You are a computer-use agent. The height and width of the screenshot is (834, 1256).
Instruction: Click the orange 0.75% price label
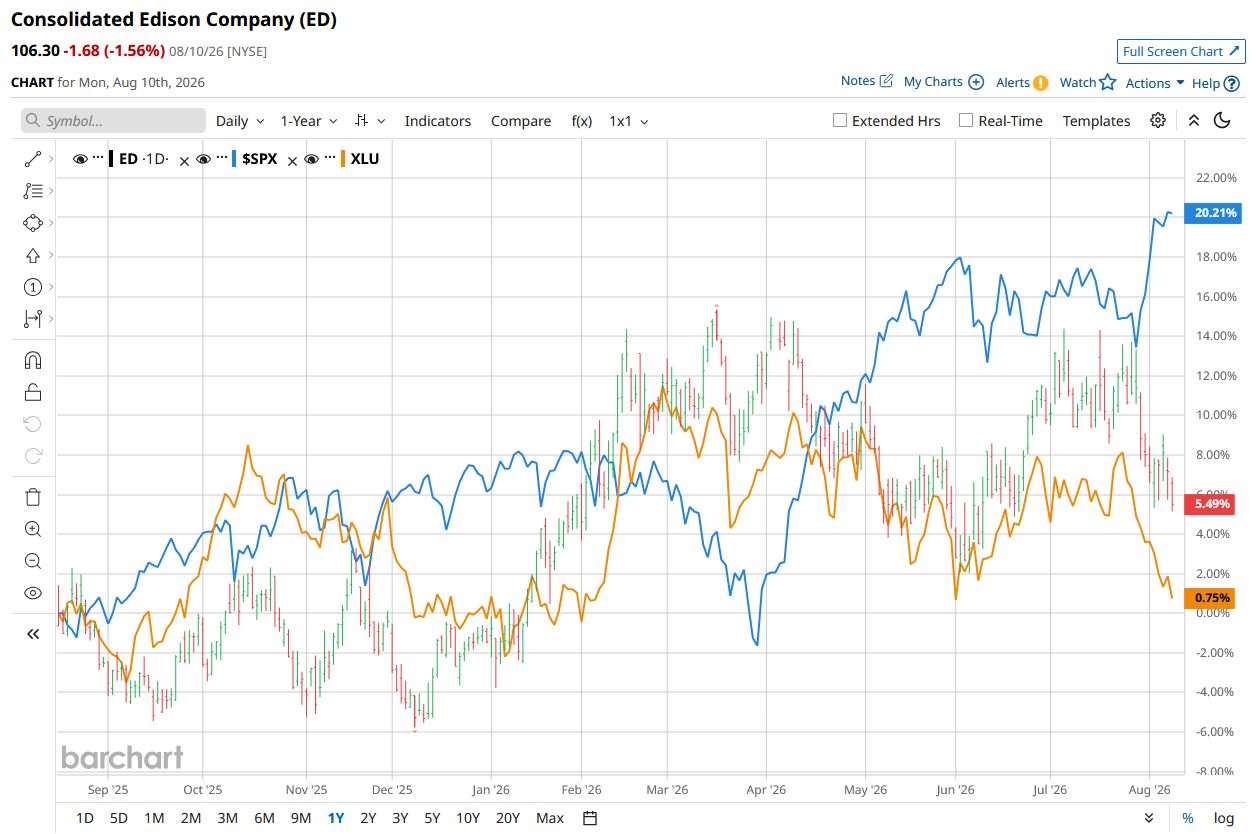(1212, 598)
